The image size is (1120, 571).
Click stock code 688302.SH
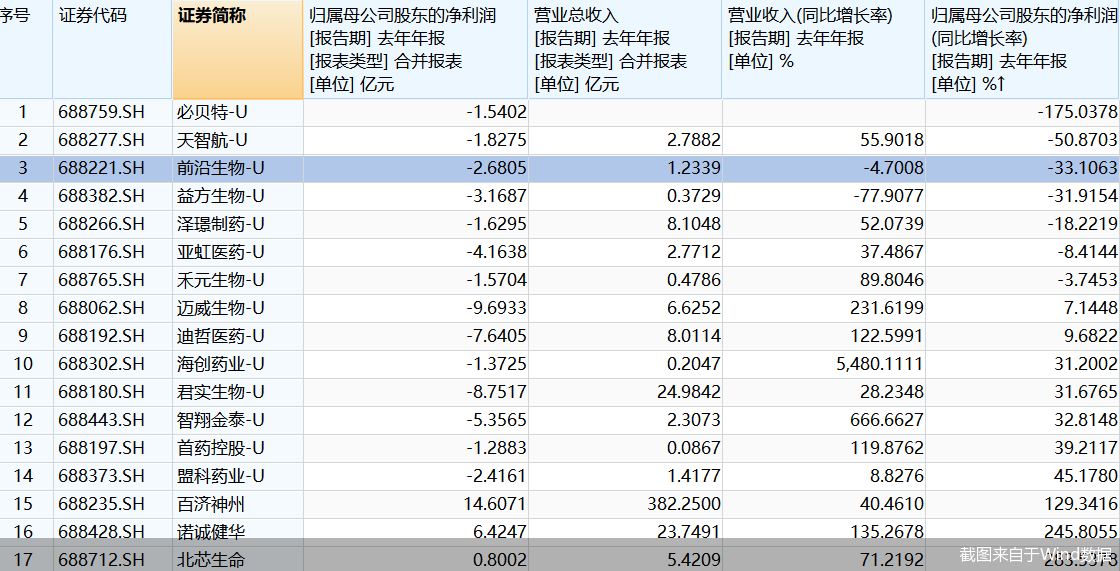tap(101, 364)
